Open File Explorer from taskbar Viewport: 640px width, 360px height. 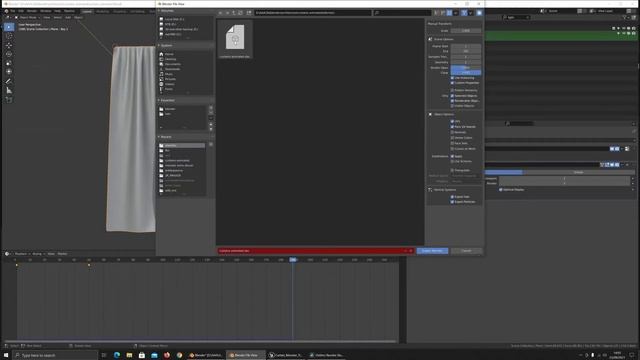[x=129, y=355]
